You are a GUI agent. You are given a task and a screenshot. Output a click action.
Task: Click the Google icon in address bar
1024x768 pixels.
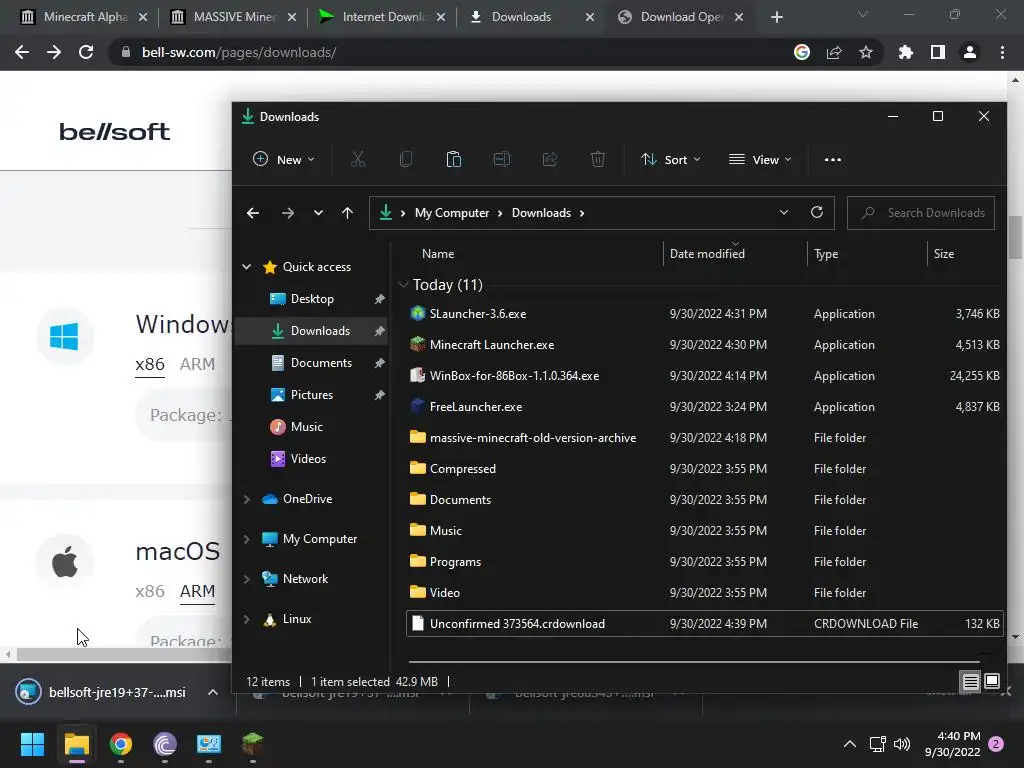(802, 52)
